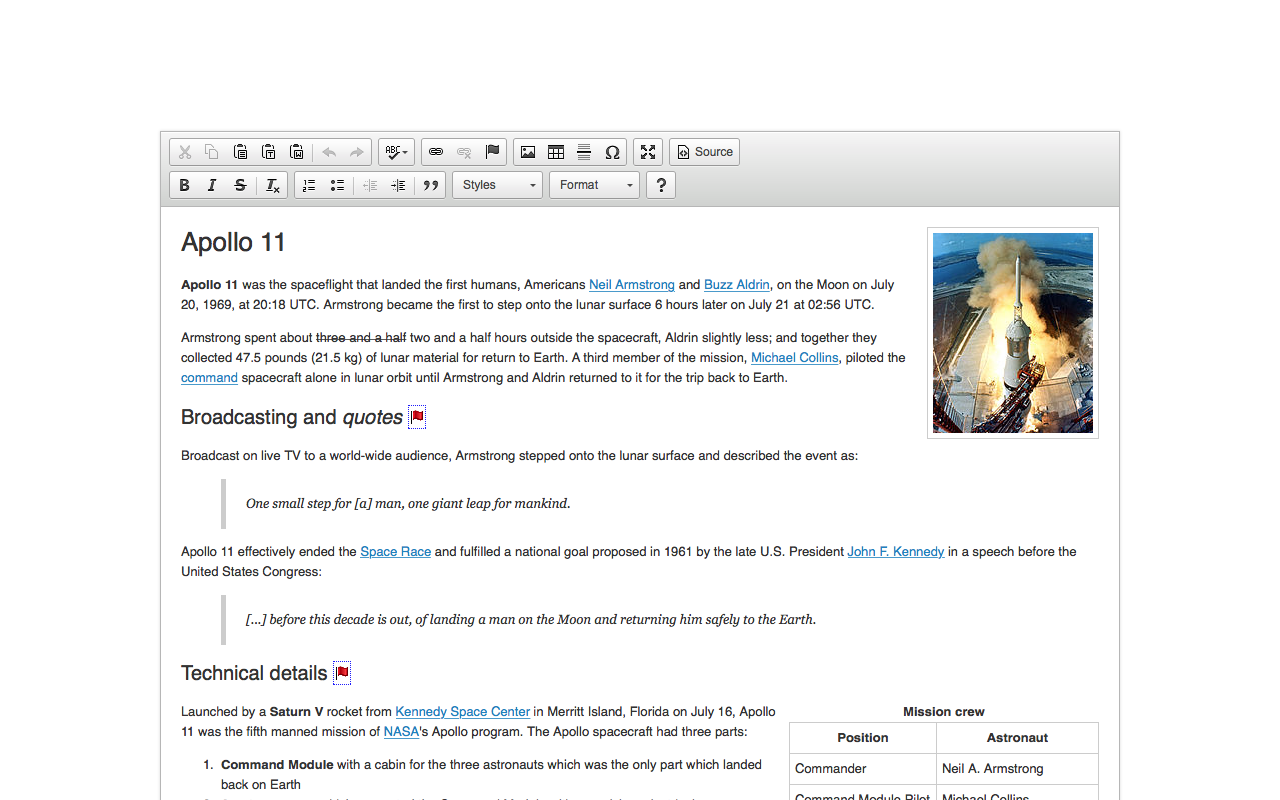
Task: Click the About question mark button
Action: coord(661,185)
